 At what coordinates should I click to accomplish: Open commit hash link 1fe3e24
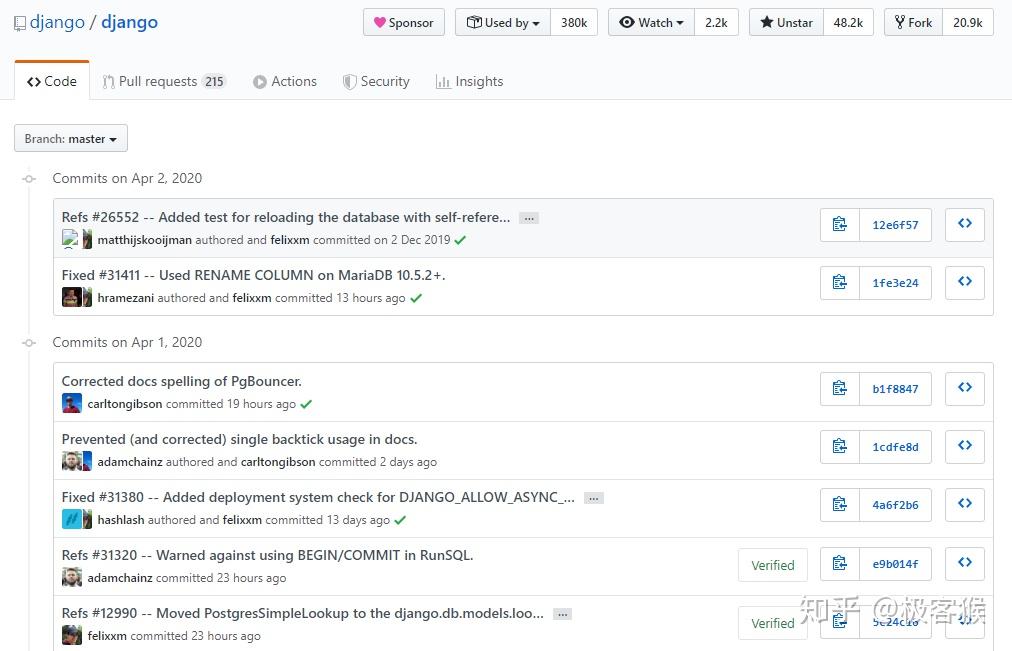pyautogui.click(x=895, y=283)
